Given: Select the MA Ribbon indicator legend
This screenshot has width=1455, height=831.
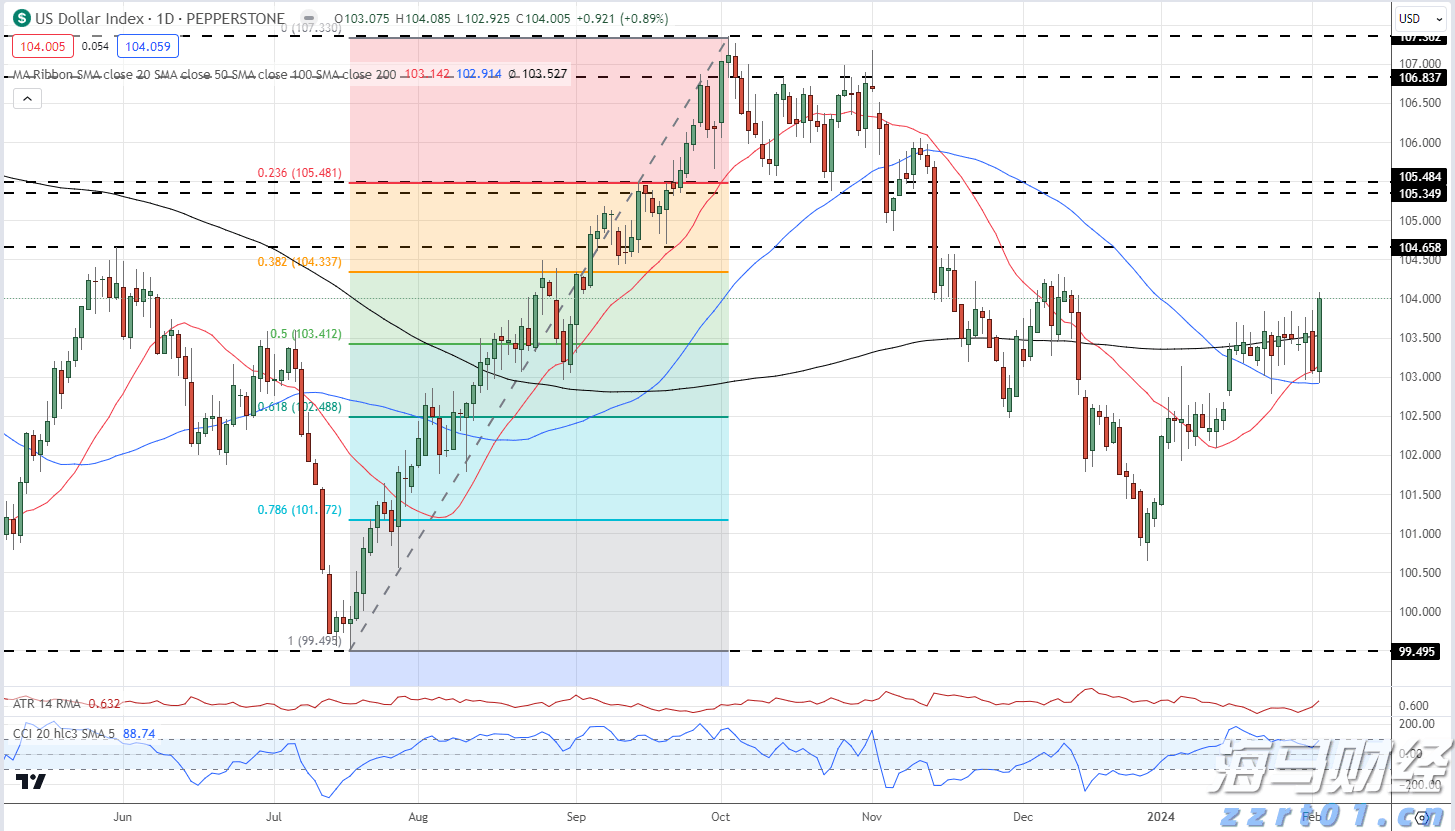Looking at the screenshot, I should (x=205, y=74).
